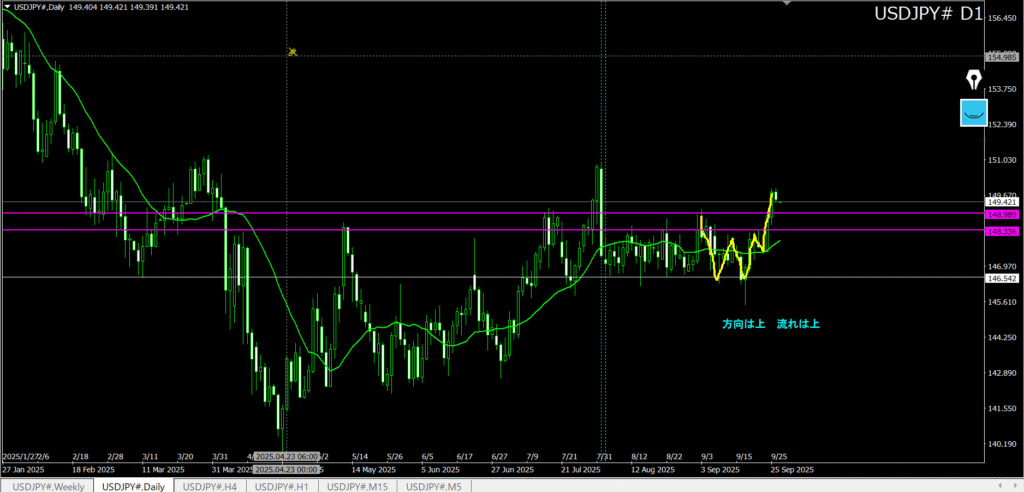The image size is (1024, 492).
Task: Click the 149.421 current price label
Action: 1003,202
